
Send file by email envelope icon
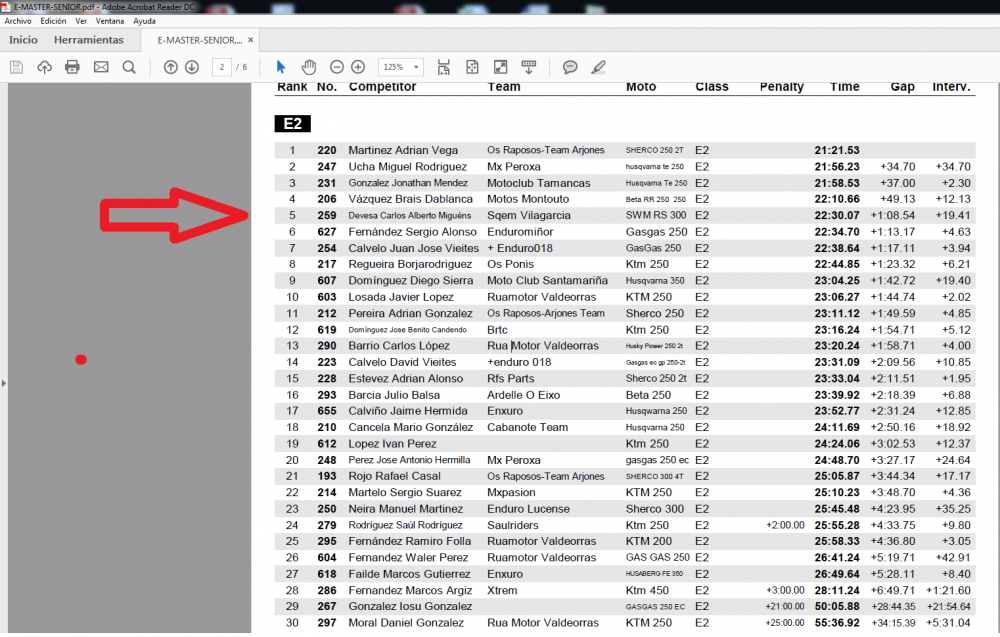tap(101, 67)
